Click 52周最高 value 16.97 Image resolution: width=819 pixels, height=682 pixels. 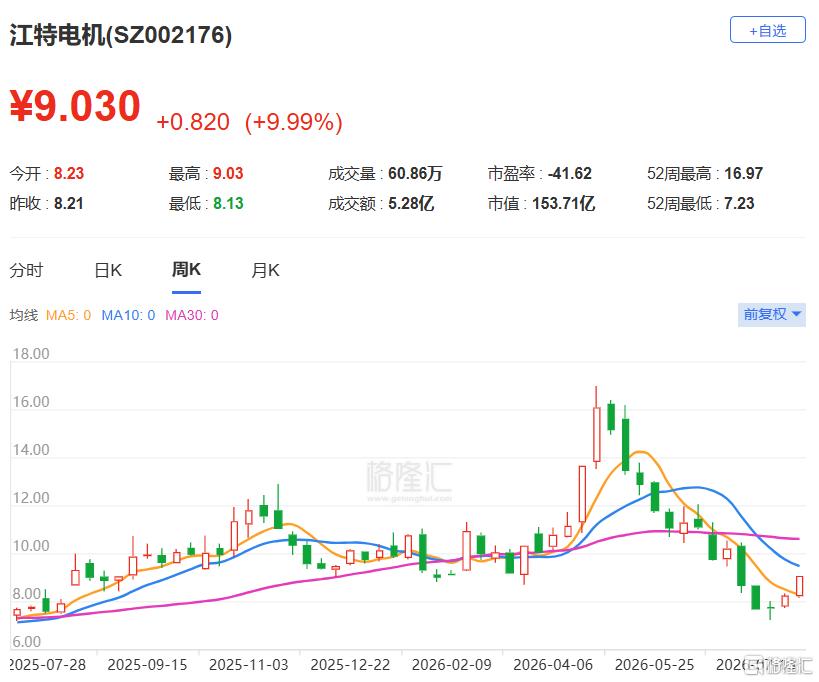click(x=743, y=173)
